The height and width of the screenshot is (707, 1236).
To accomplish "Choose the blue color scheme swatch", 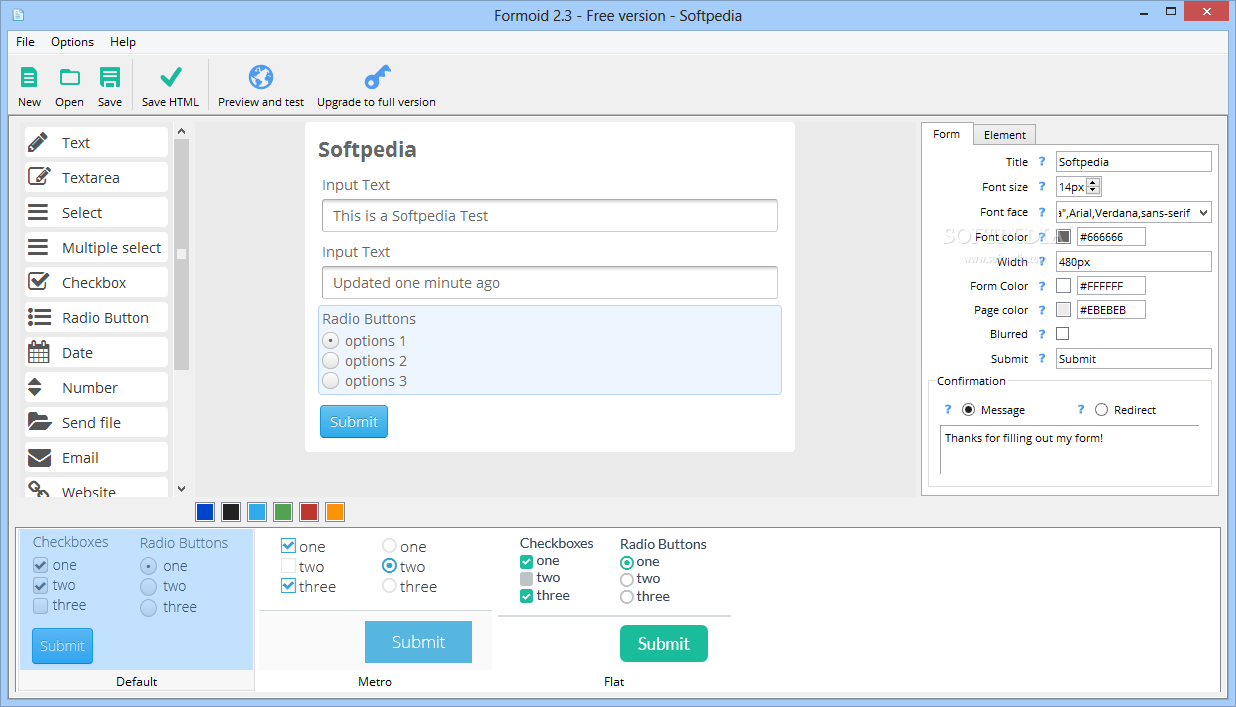I will pyautogui.click(x=205, y=512).
